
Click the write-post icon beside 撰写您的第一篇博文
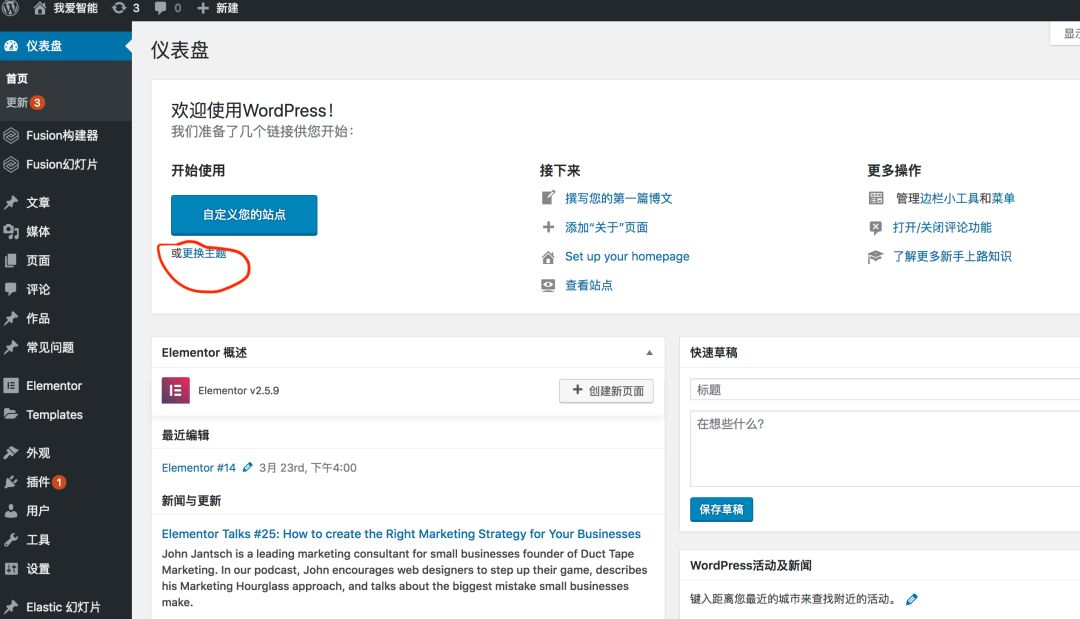pyautogui.click(x=548, y=198)
